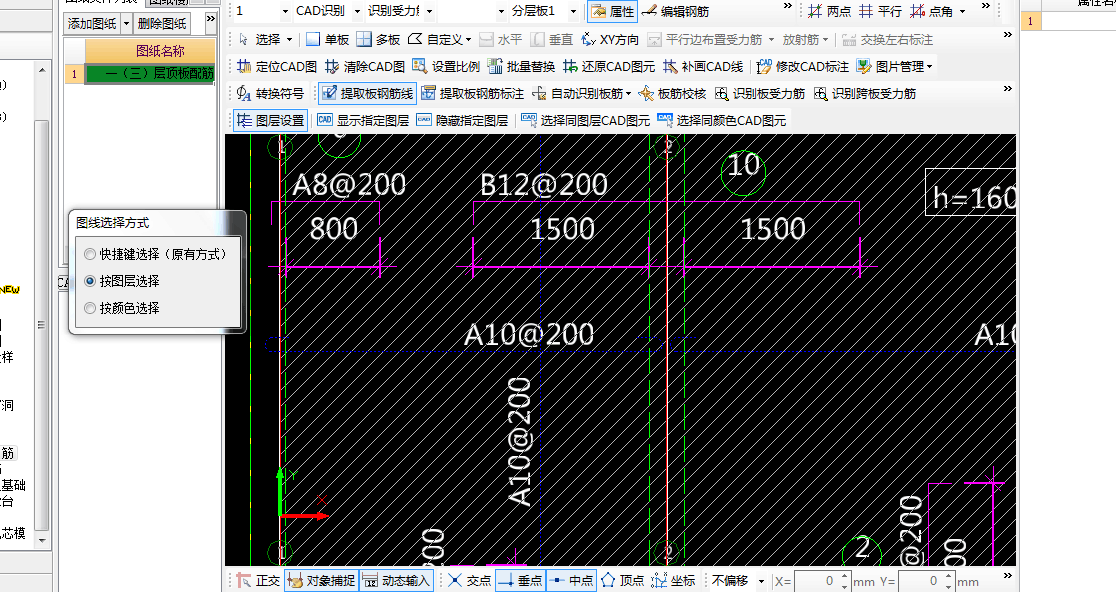The width and height of the screenshot is (1116, 592).
Task: Click 编辑钢筋 button
Action: [675, 11]
